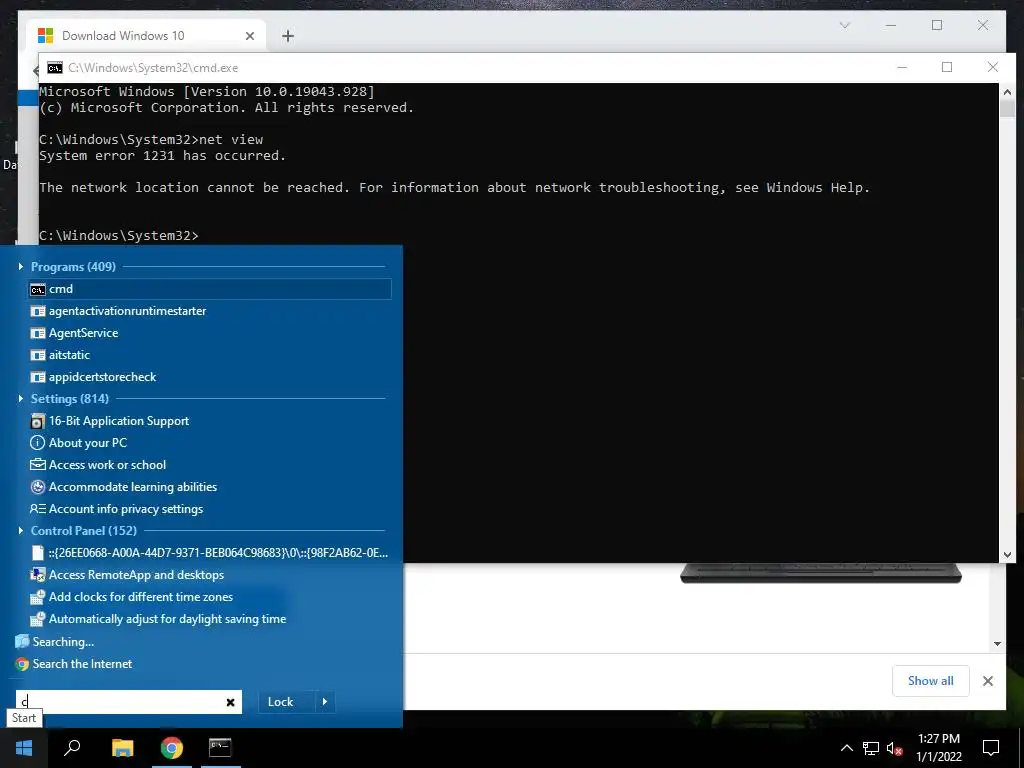Switch to Chrome on the taskbar

coord(172,748)
